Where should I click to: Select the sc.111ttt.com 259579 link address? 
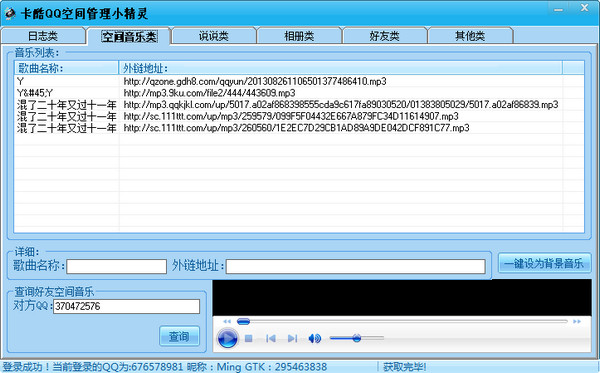pyautogui.click(x=291, y=116)
